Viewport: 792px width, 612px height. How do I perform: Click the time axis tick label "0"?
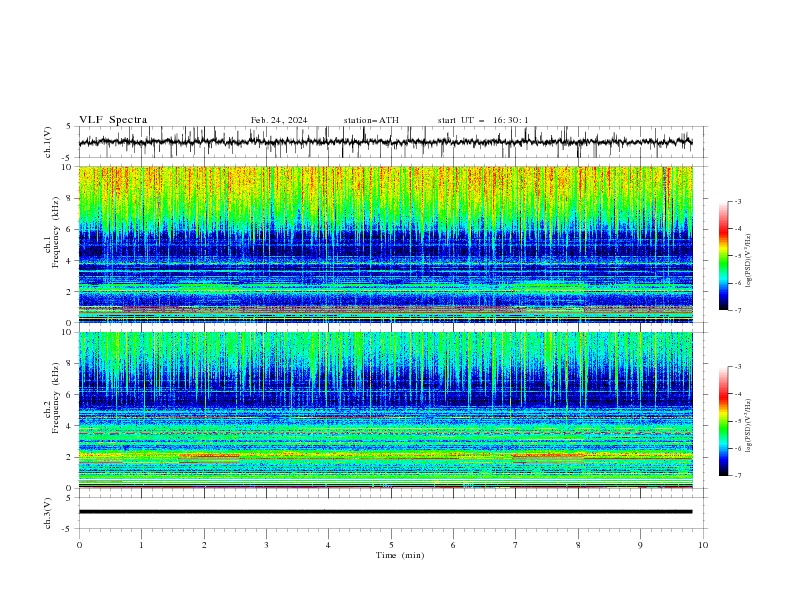(79, 545)
